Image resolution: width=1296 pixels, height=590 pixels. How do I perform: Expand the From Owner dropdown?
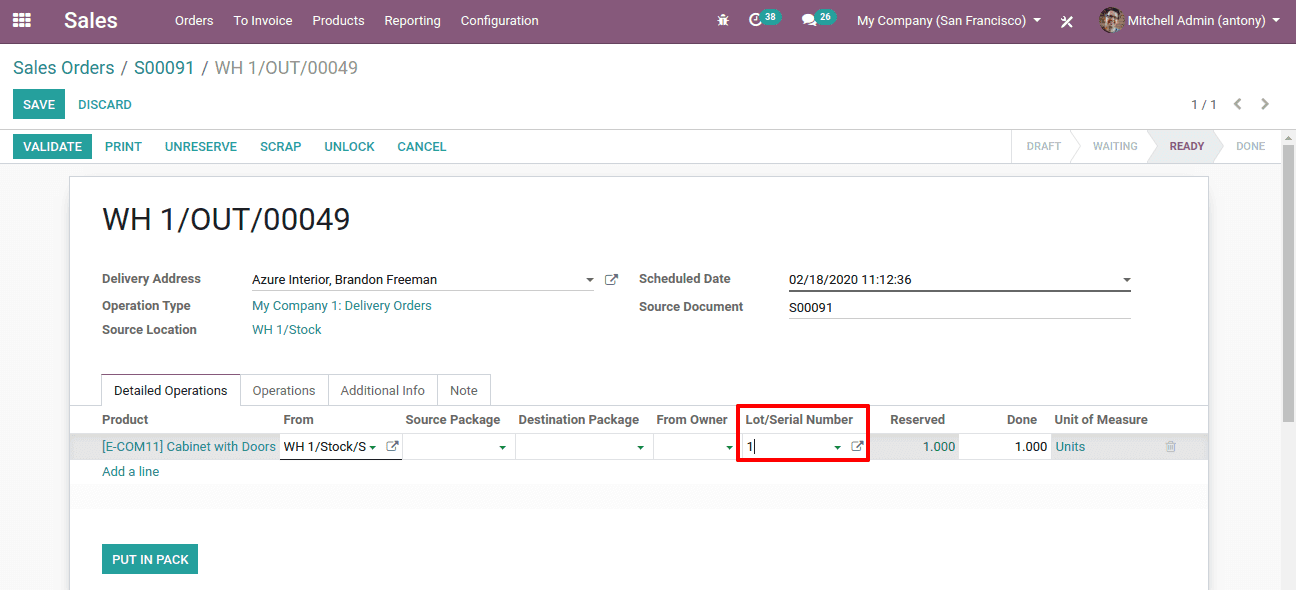click(x=729, y=448)
